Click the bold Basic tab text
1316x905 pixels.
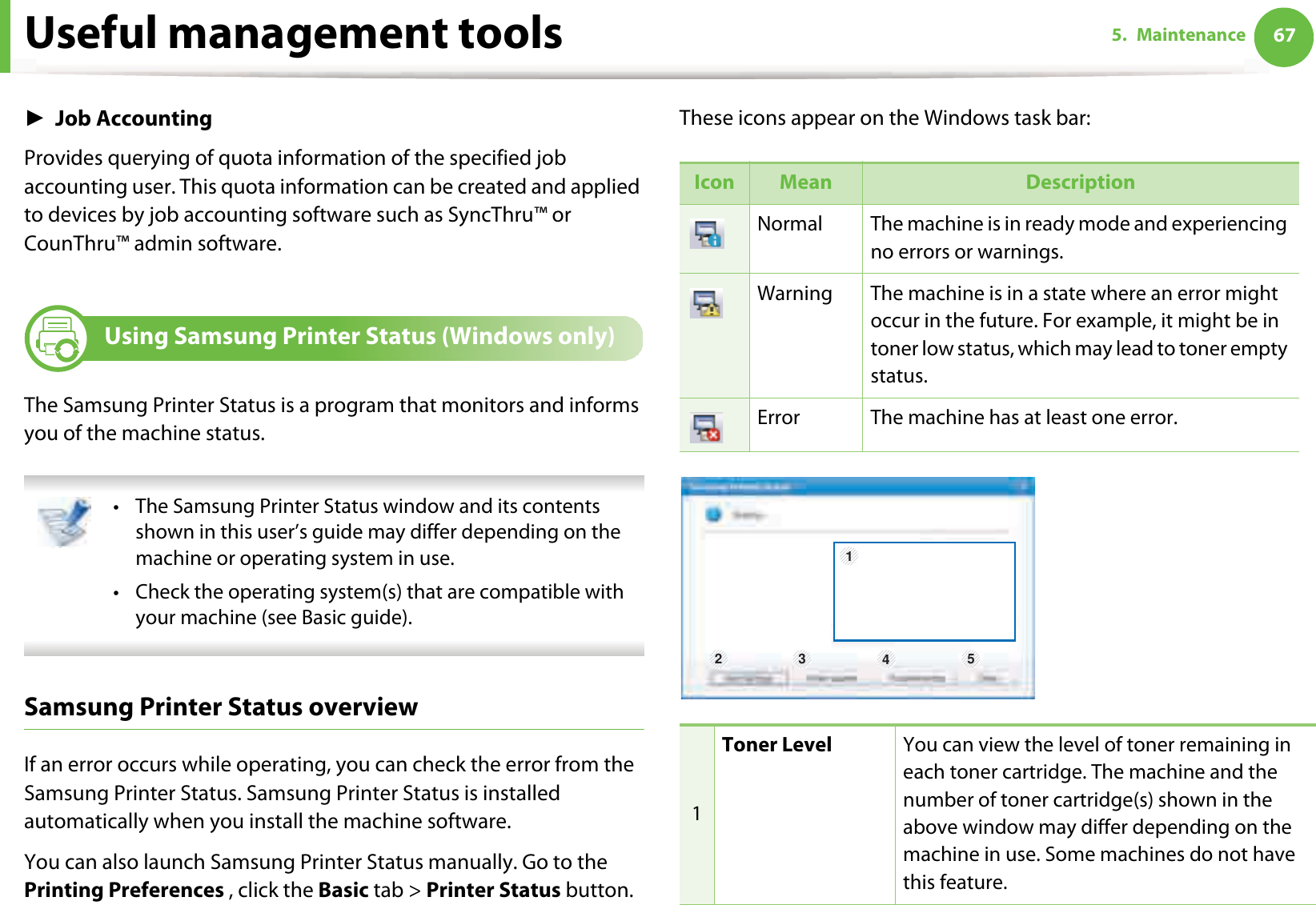(343, 890)
